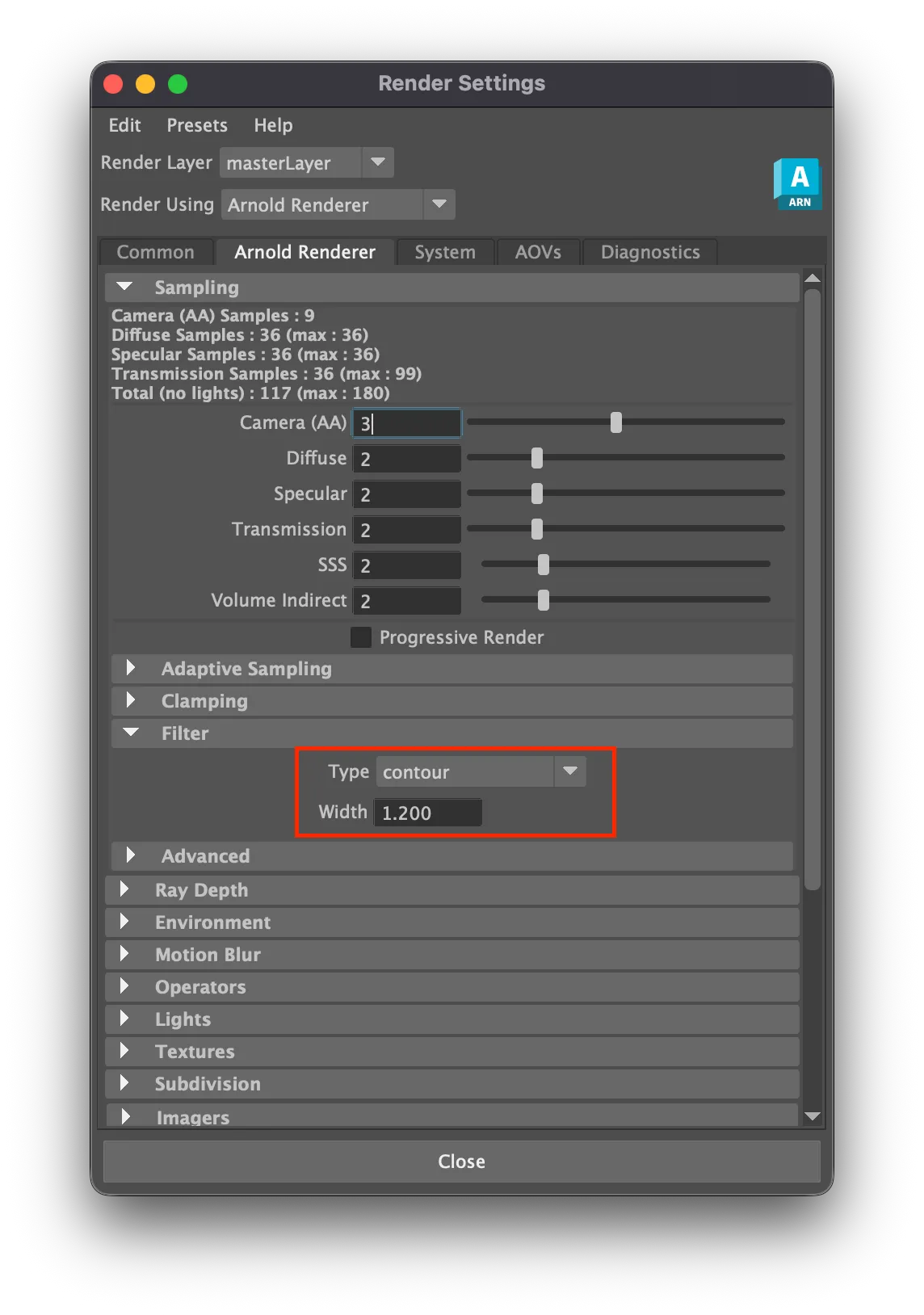This screenshot has height=1315, width=924.
Task: Expand the Lights section
Action: click(x=451, y=1019)
